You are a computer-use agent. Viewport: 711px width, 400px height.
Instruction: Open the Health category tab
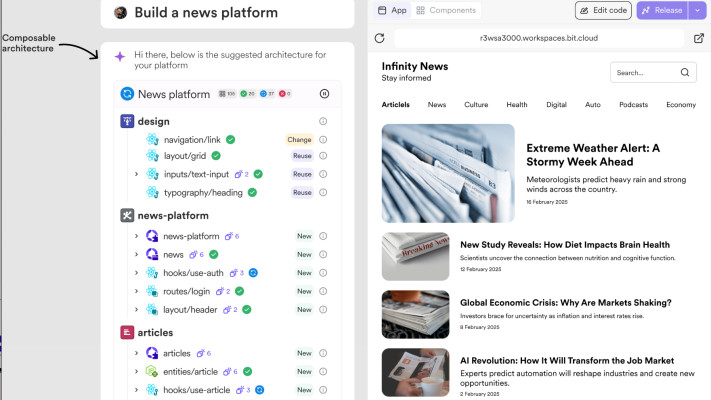pos(517,105)
